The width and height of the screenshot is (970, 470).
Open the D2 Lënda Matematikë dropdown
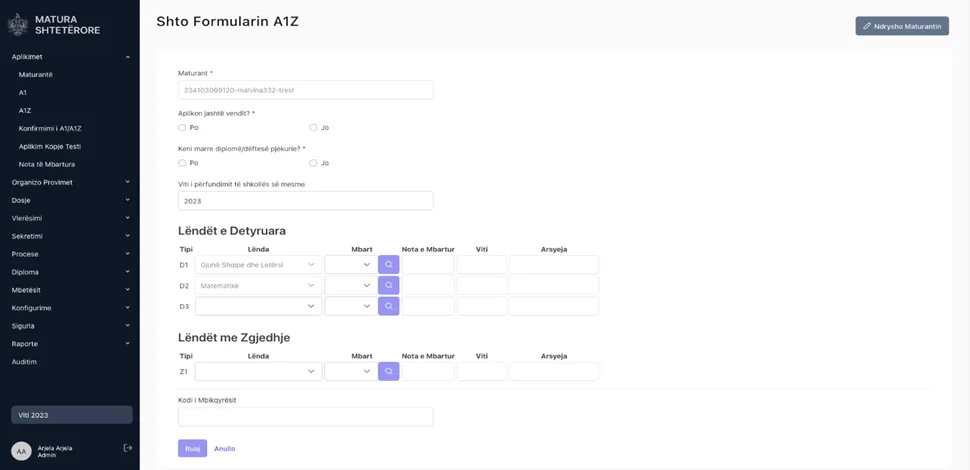pyautogui.click(x=259, y=286)
